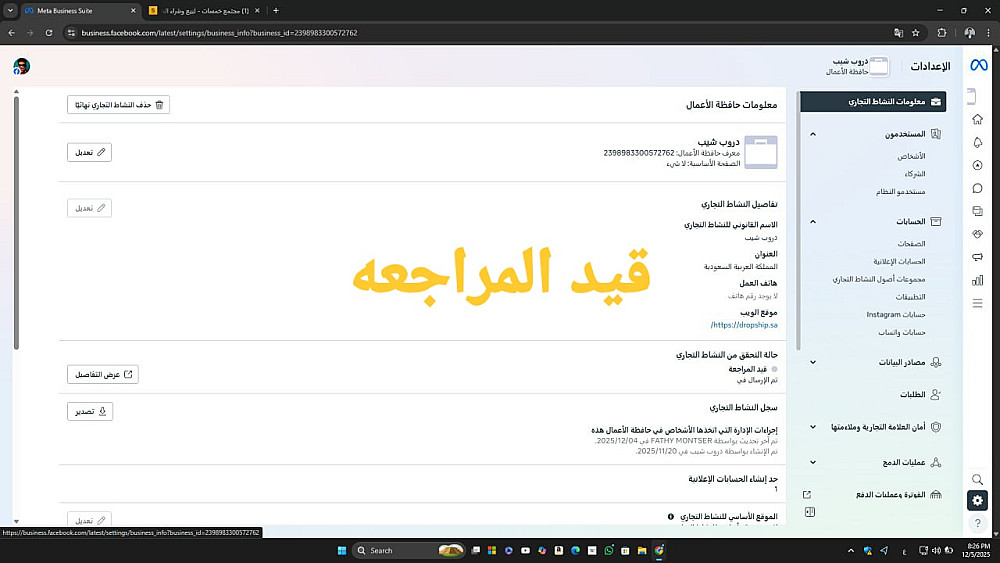Viewport: 1000px width, 563px height.
Task: Open التطبيقات menu item
Action: tap(910, 297)
